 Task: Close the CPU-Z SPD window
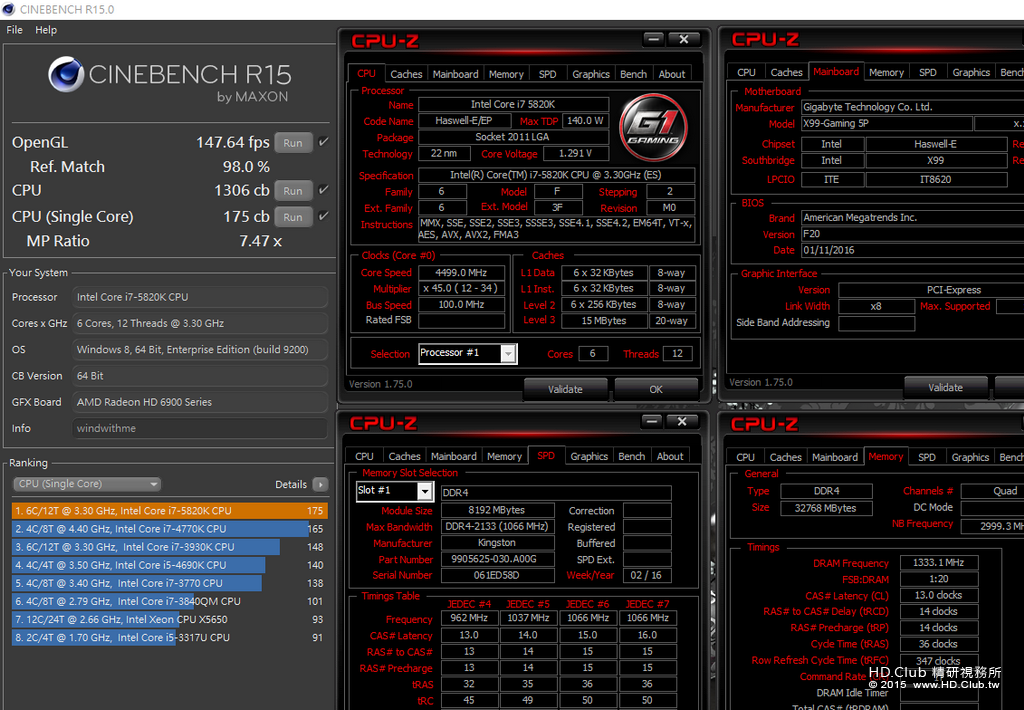coord(682,421)
